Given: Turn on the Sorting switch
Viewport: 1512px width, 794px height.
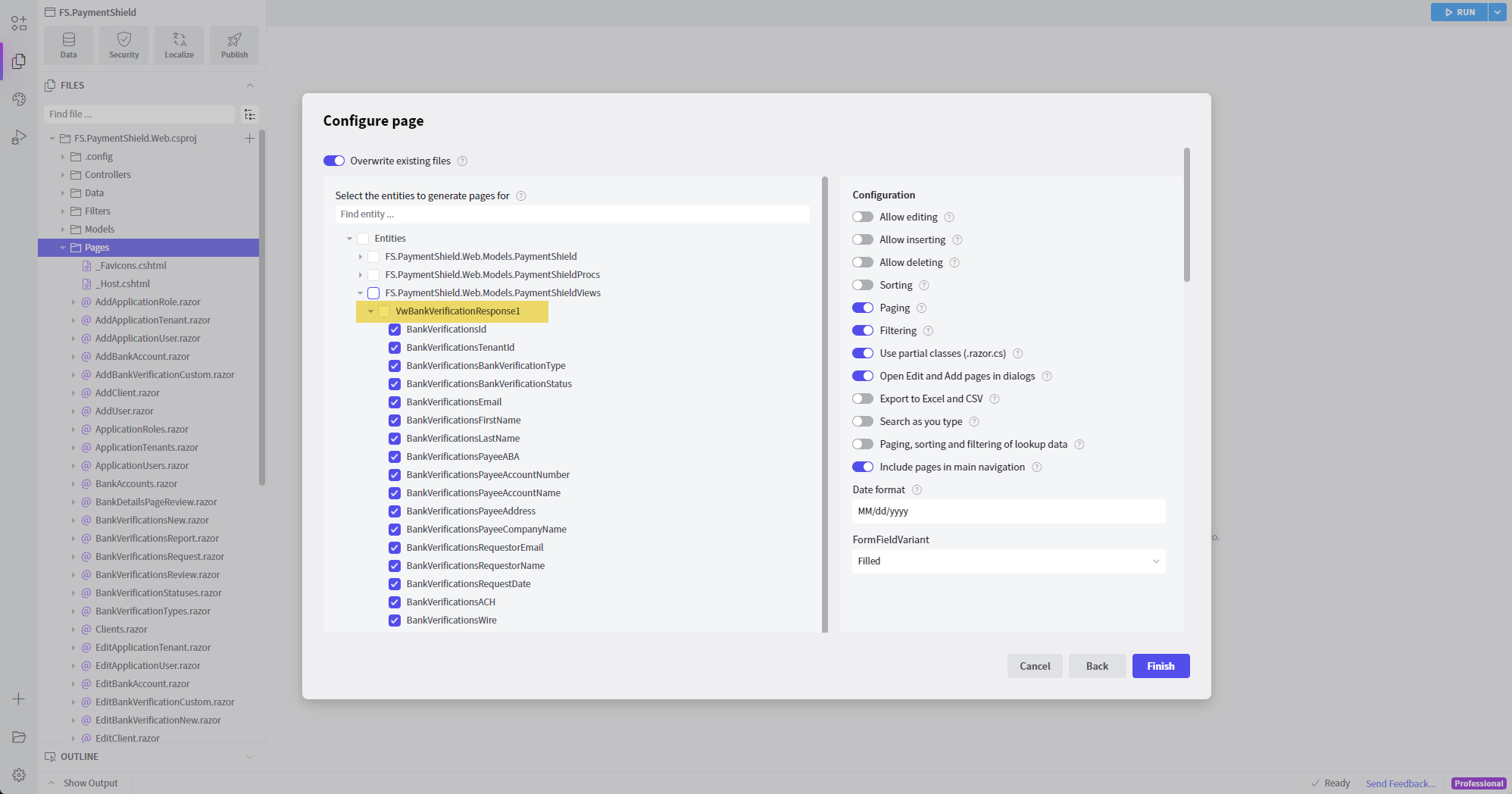Looking at the screenshot, I should (863, 285).
